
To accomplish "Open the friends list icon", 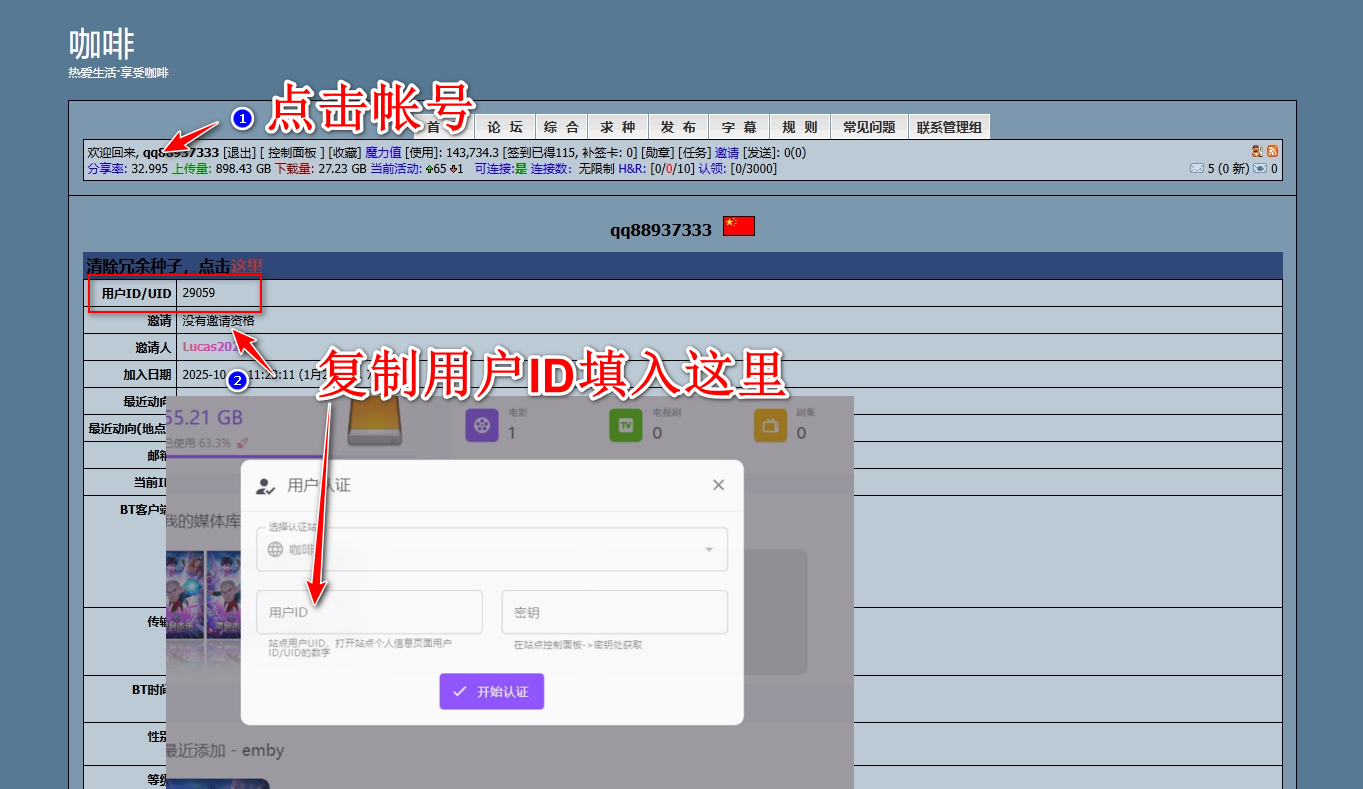I will tap(1257, 151).
